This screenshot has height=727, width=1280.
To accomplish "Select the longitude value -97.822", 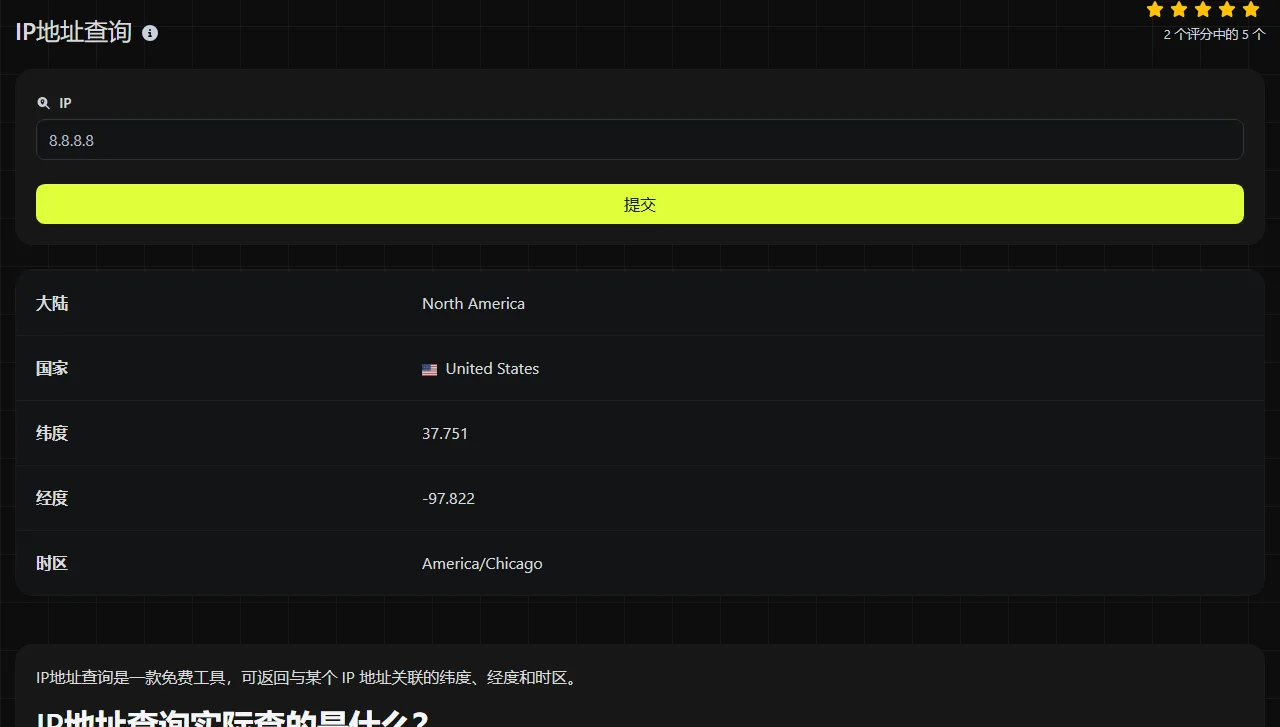I will (448, 499).
